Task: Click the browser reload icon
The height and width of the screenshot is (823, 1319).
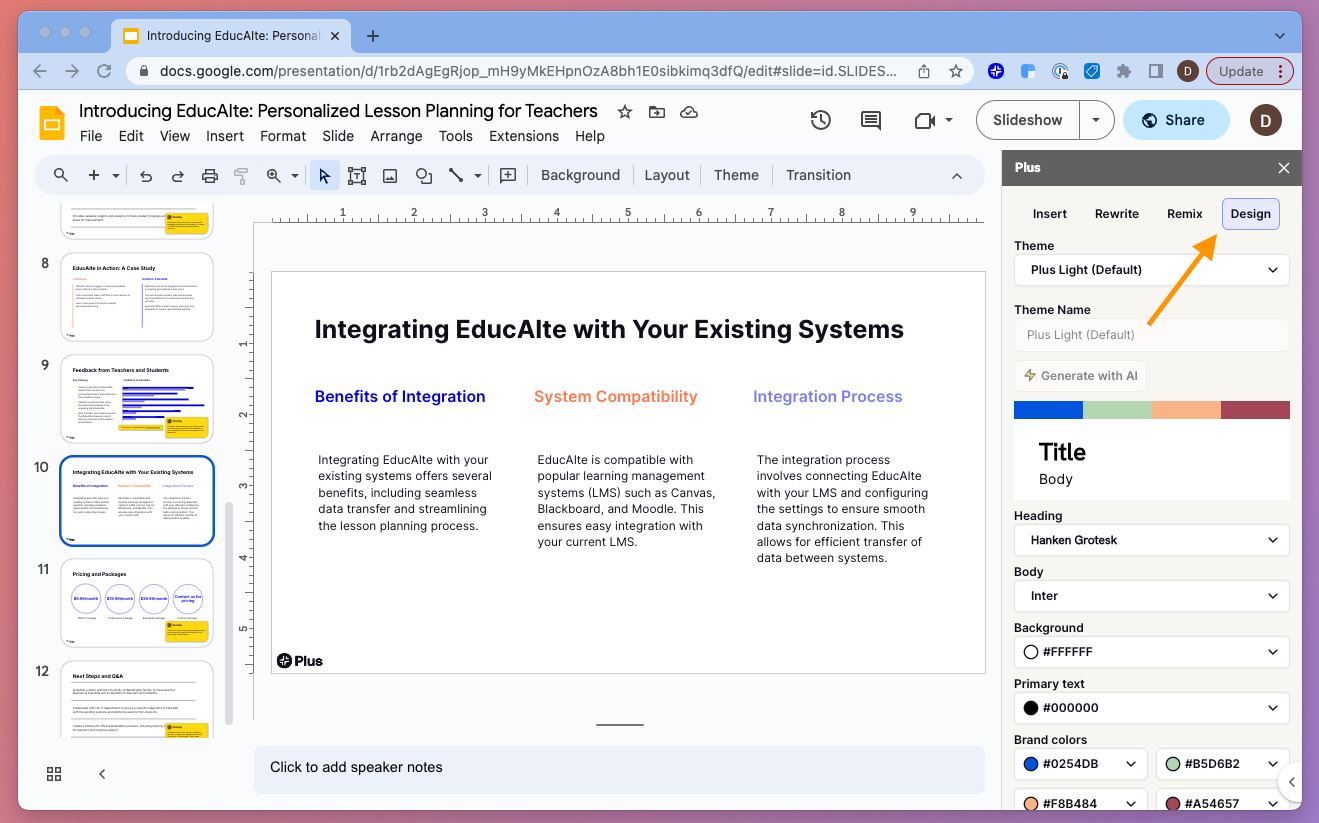Action: pos(104,71)
